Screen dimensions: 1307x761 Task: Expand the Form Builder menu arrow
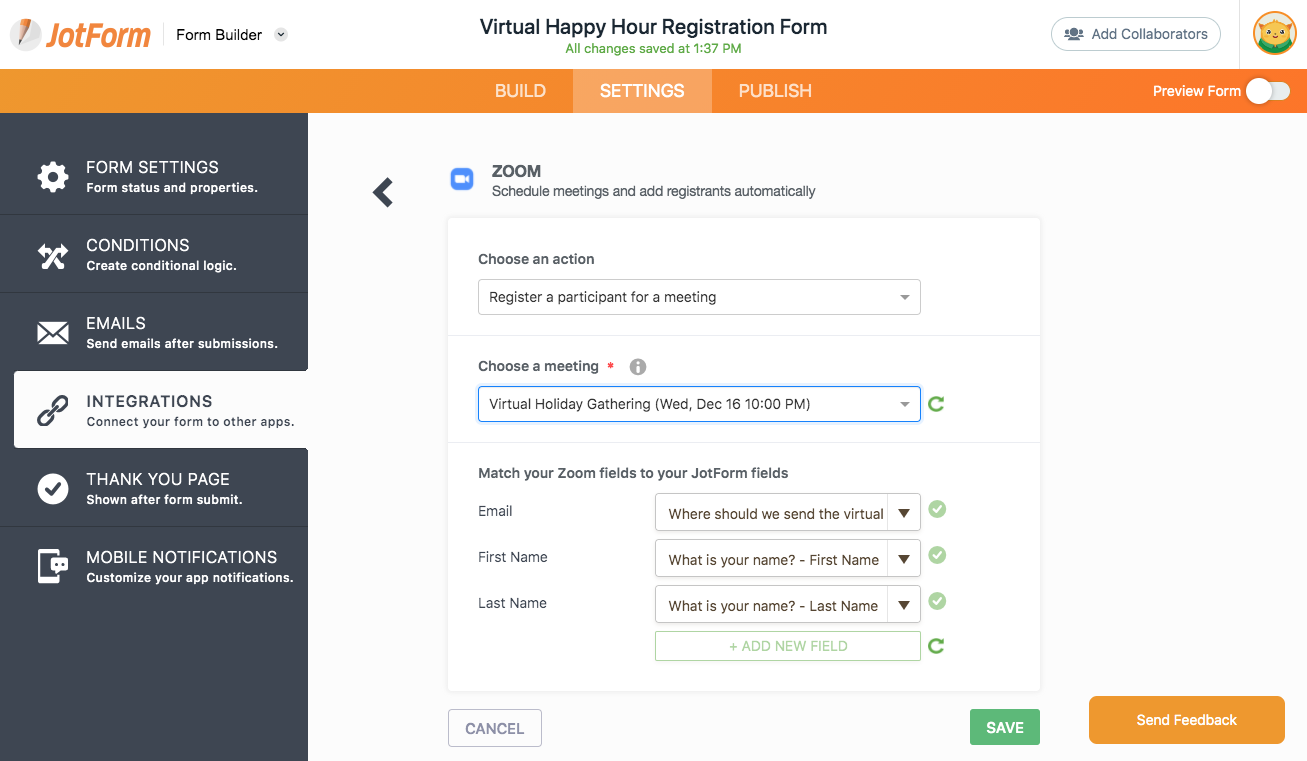[281, 35]
